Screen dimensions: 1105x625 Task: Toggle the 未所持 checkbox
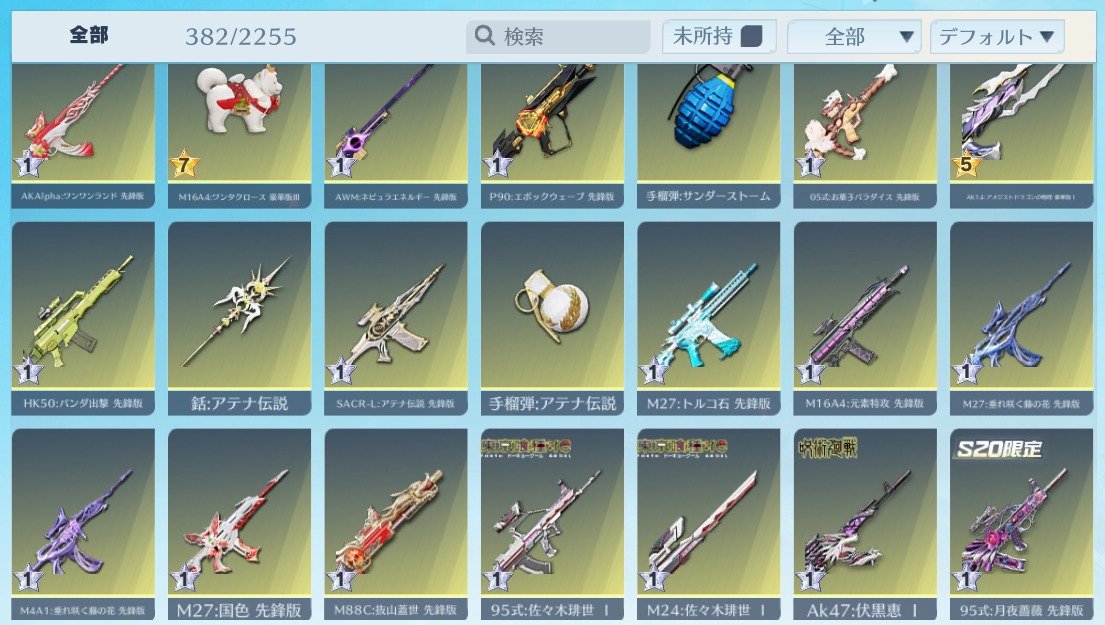point(752,36)
